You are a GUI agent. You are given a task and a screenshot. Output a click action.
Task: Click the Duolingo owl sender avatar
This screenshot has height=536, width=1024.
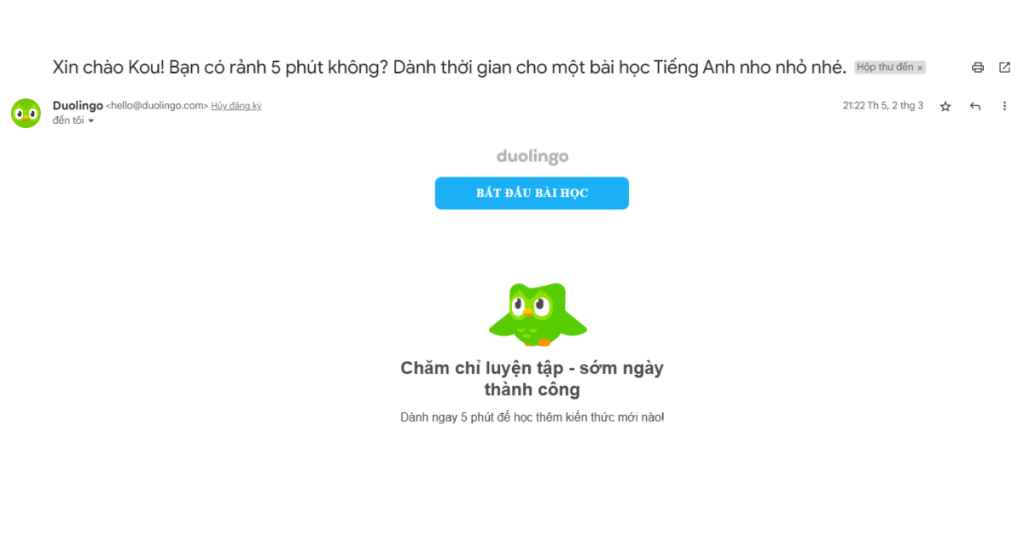tap(26, 113)
